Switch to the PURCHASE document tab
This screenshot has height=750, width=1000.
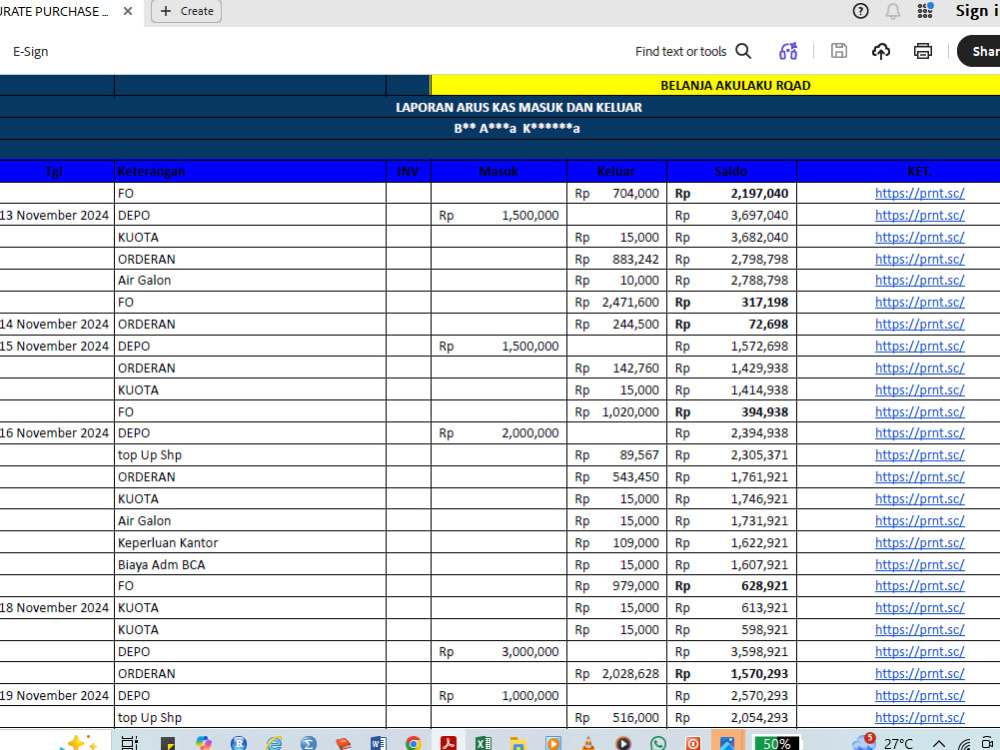(x=54, y=11)
